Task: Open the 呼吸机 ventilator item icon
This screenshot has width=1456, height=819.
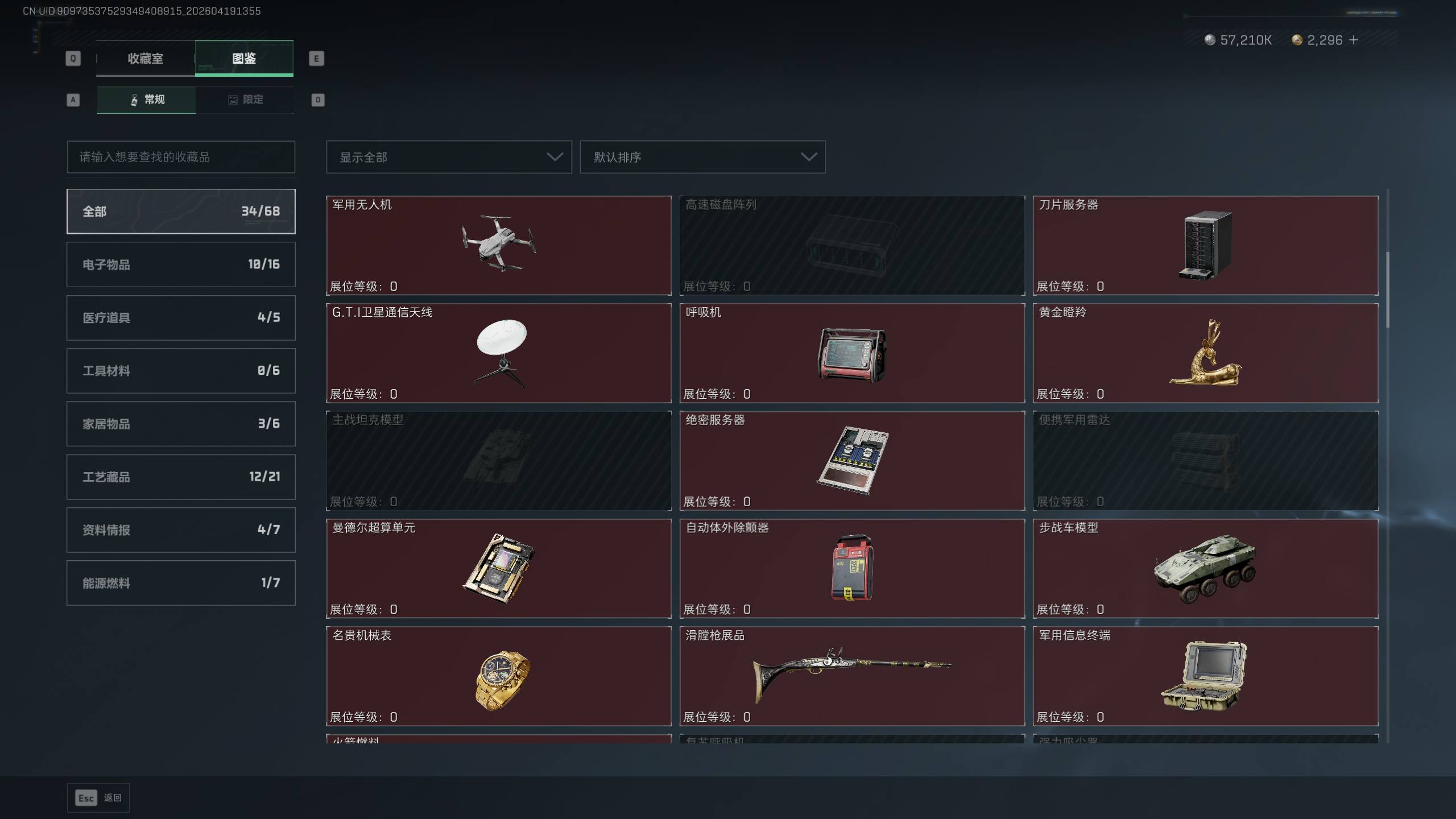Action: (x=851, y=355)
